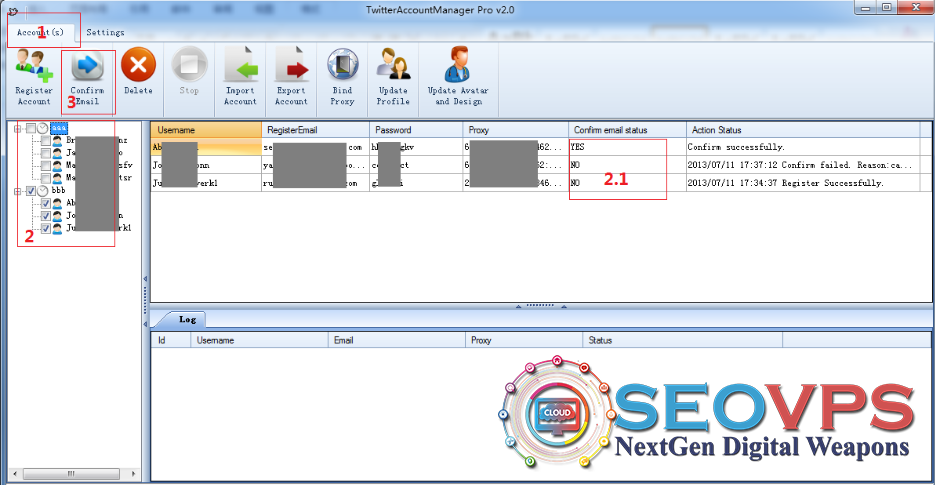Image resolution: width=935 pixels, height=485 pixels.
Task: Click the clock icon beside group bbb
Action: [43, 191]
